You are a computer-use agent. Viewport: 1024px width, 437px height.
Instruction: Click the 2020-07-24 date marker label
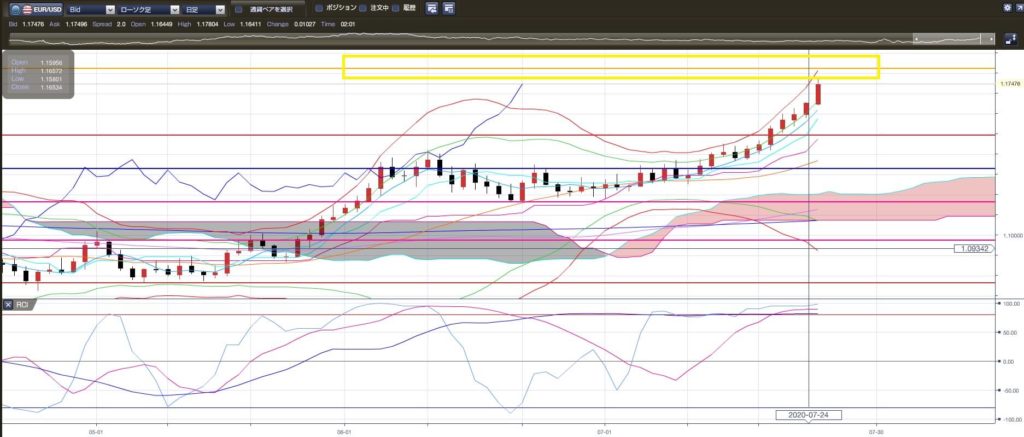(x=808, y=415)
